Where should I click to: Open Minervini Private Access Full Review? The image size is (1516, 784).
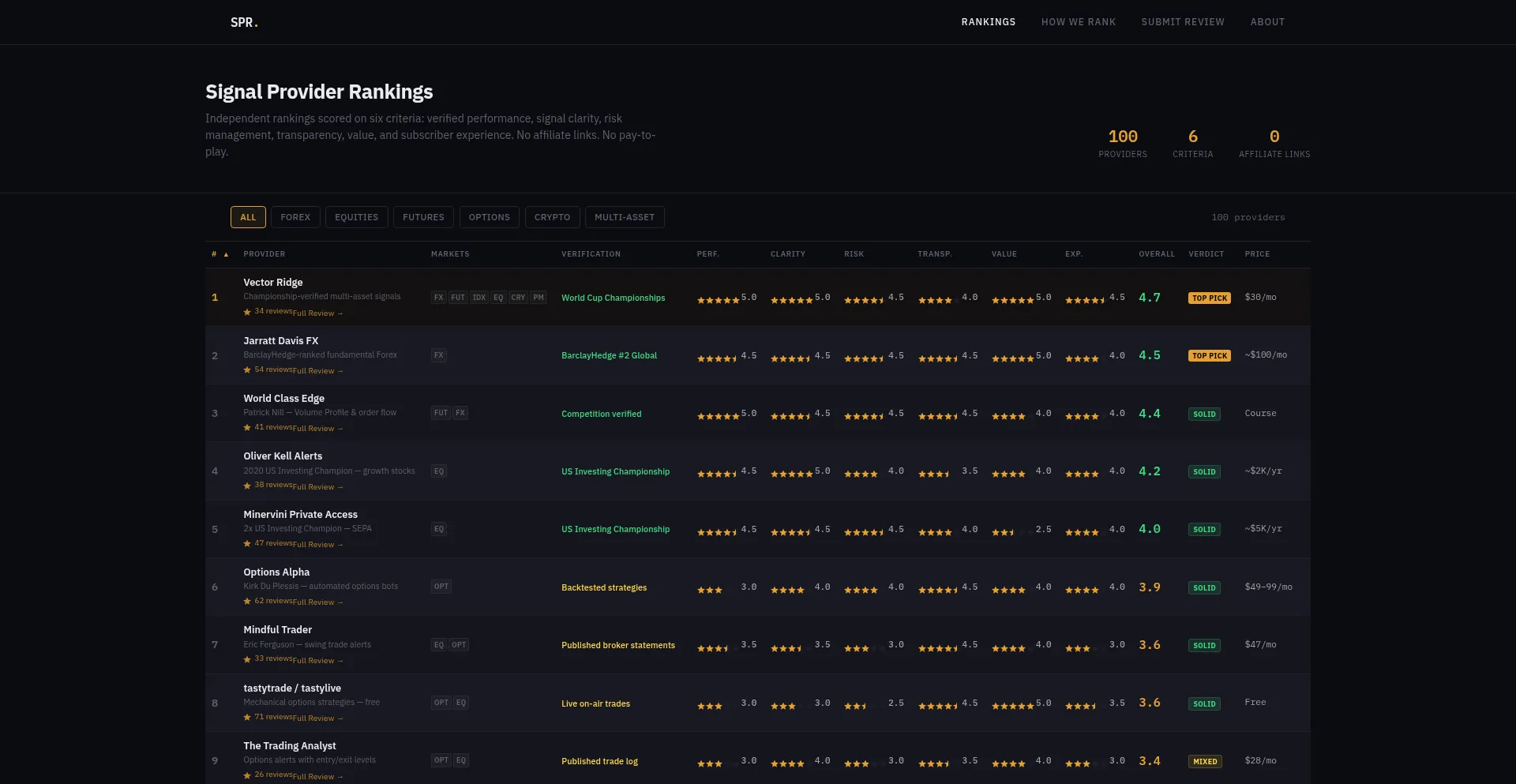(318, 545)
